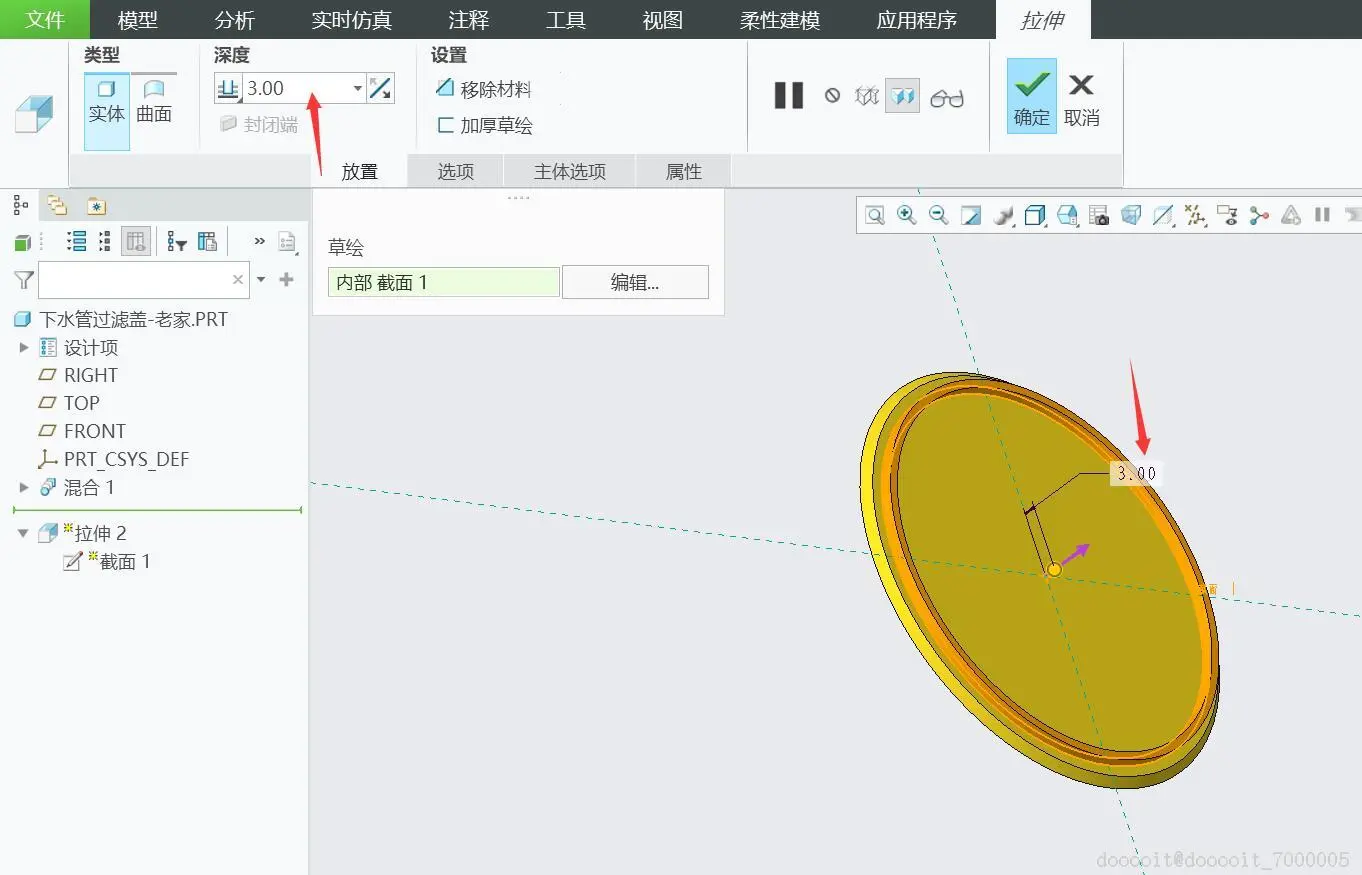Select the no preview icon
Image resolution: width=1362 pixels, height=875 pixels.
click(x=832, y=96)
